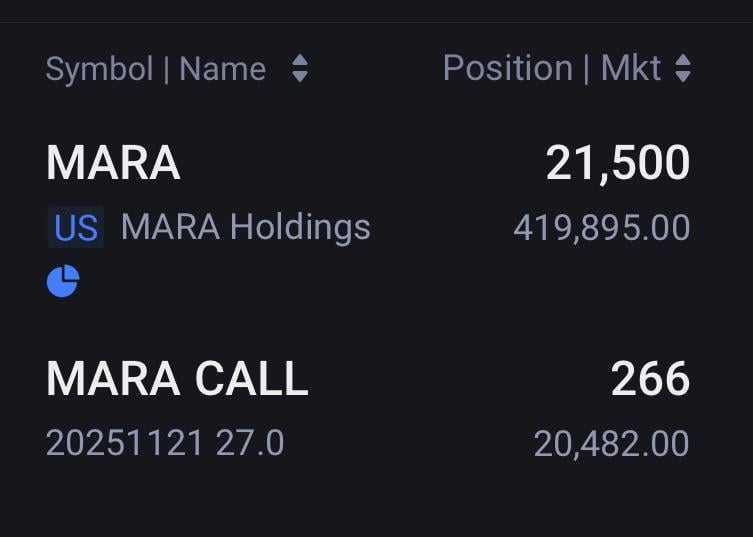The height and width of the screenshot is (537, 753).
Task: Click the word CALL in option row
Action: click(x=251, y=379)
